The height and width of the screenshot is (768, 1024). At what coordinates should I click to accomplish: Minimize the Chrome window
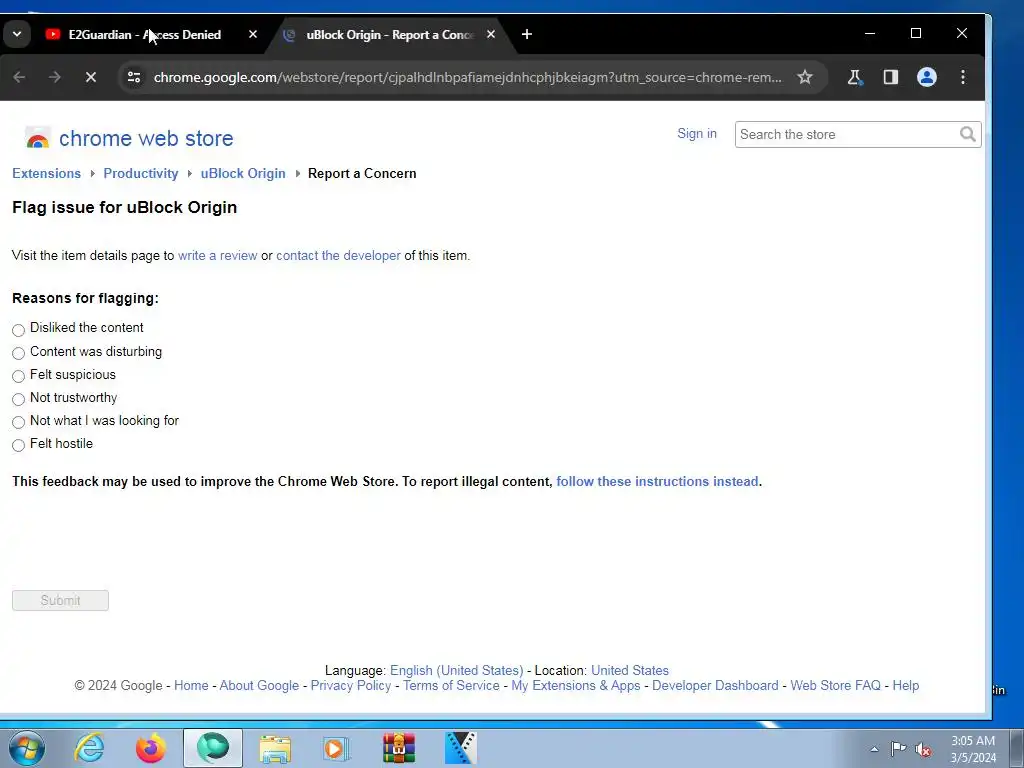pos(870,33)
